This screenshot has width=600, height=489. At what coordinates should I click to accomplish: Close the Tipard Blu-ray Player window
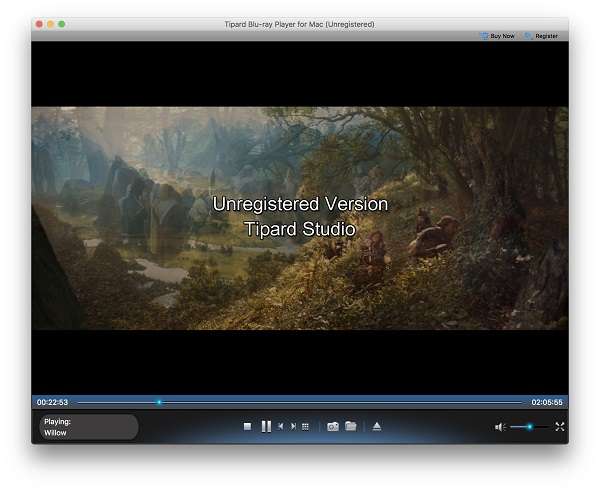(39, 24)
